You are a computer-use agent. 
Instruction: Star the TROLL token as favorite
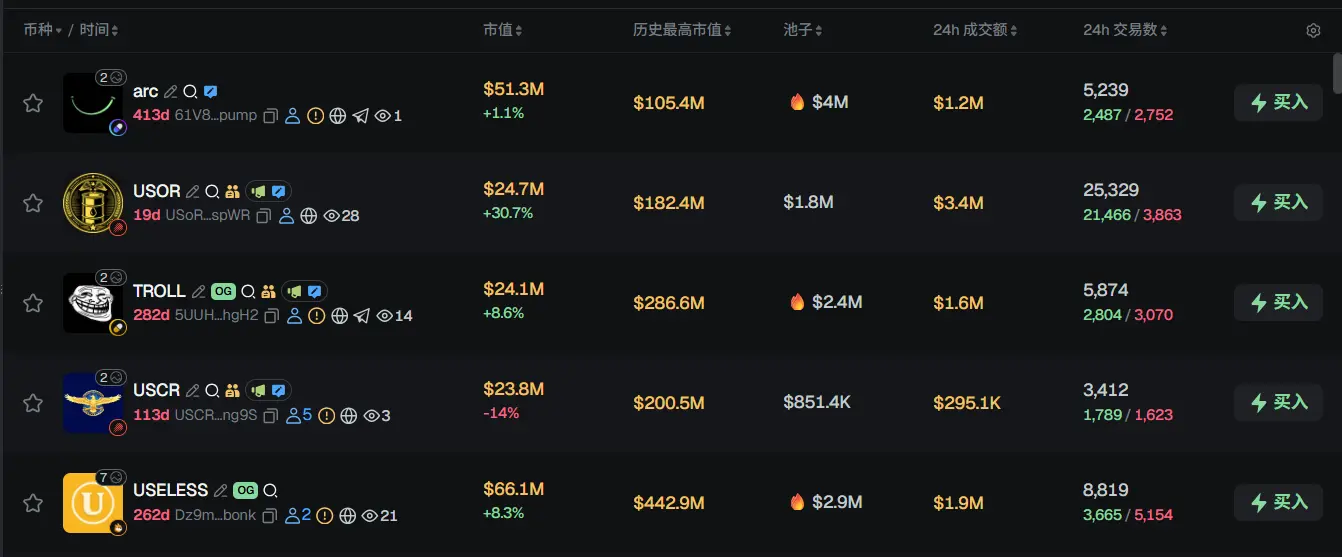[33, 303]
